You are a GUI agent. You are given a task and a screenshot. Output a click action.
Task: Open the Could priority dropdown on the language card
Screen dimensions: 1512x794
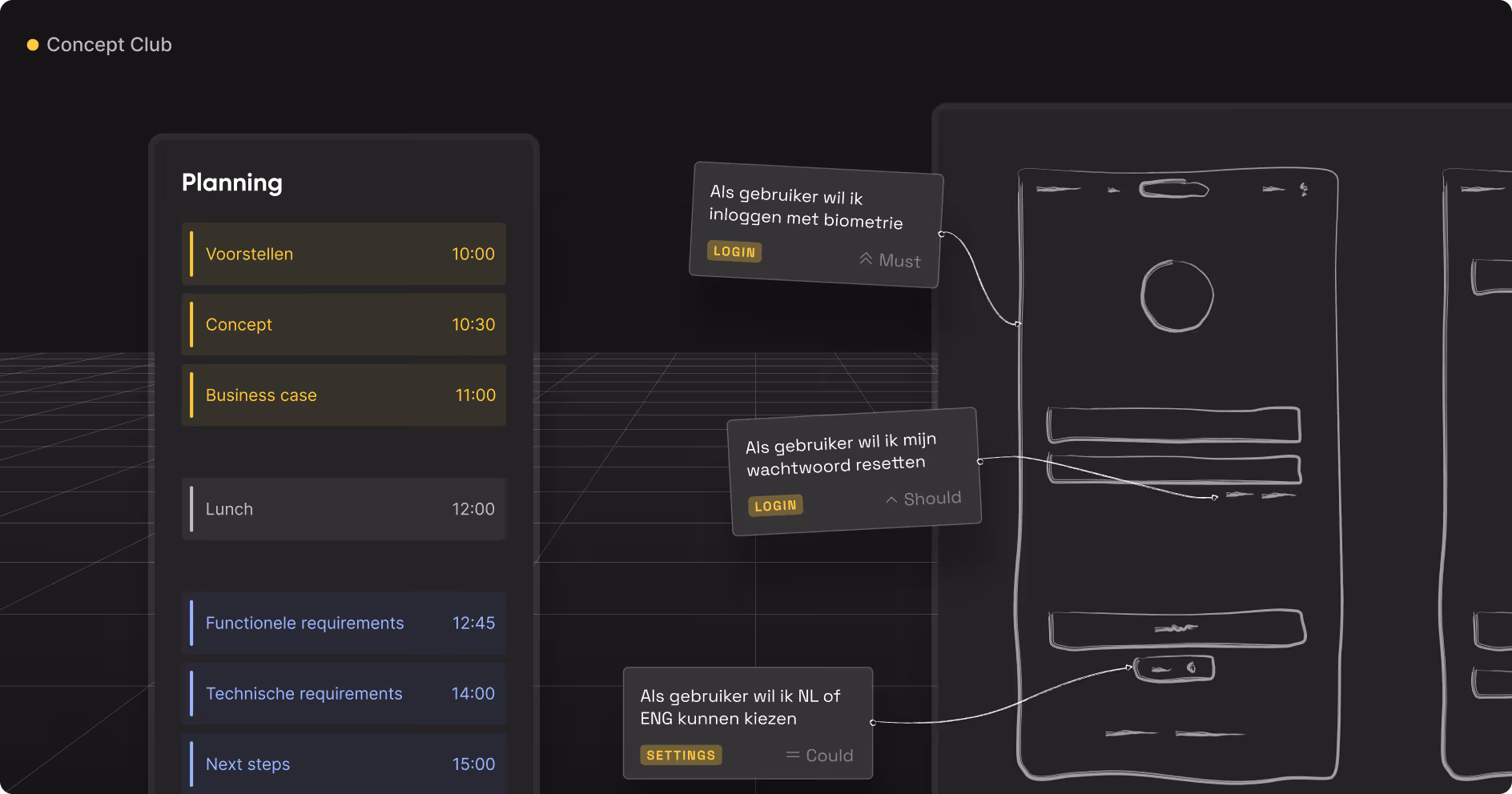(x=819, y=755)
